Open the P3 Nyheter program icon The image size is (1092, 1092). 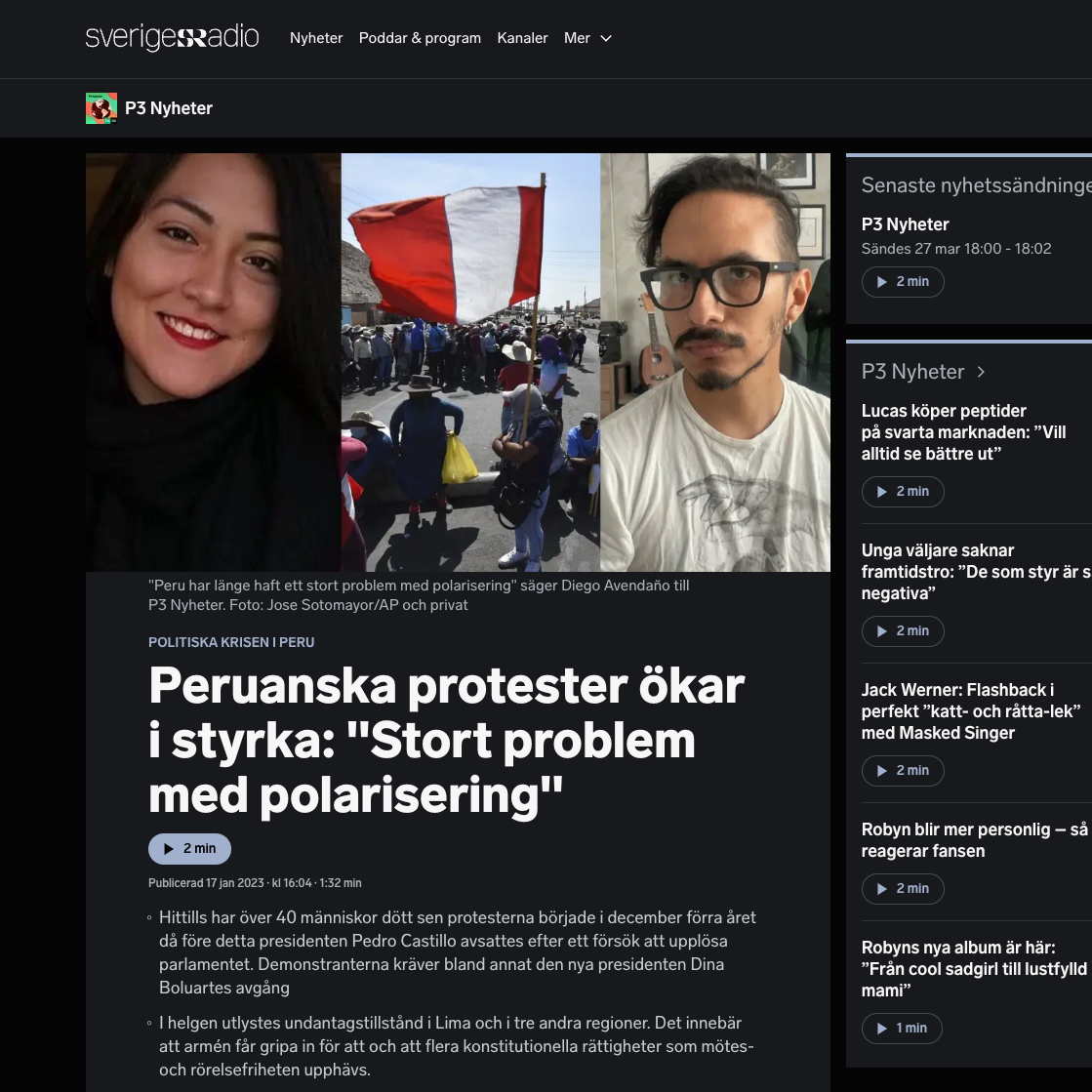pyautogui.click(x=101, y=108)
